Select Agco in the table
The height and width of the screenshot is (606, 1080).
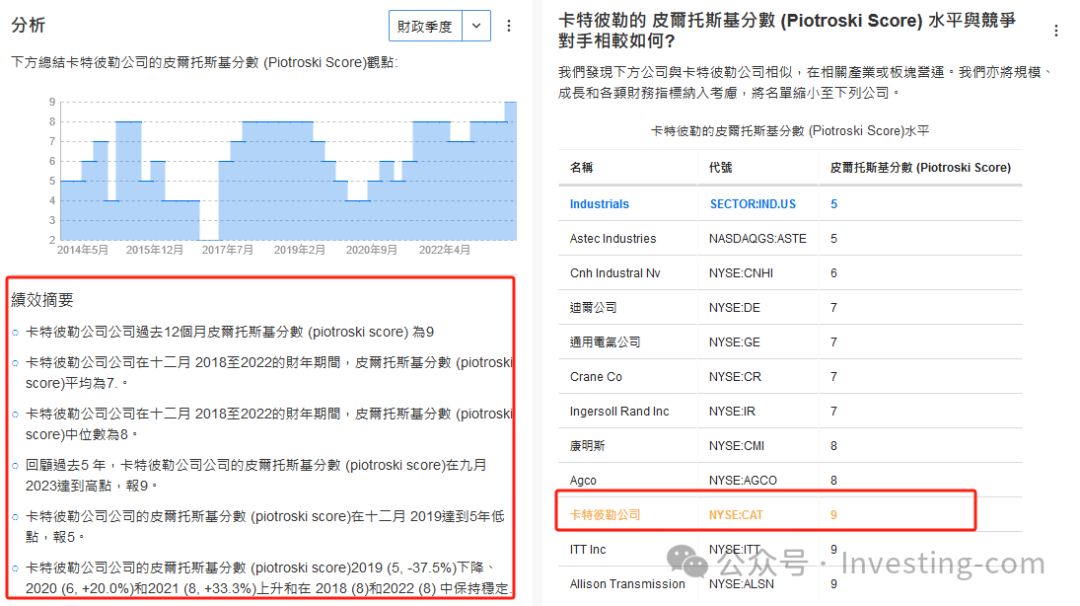[583, 480]
